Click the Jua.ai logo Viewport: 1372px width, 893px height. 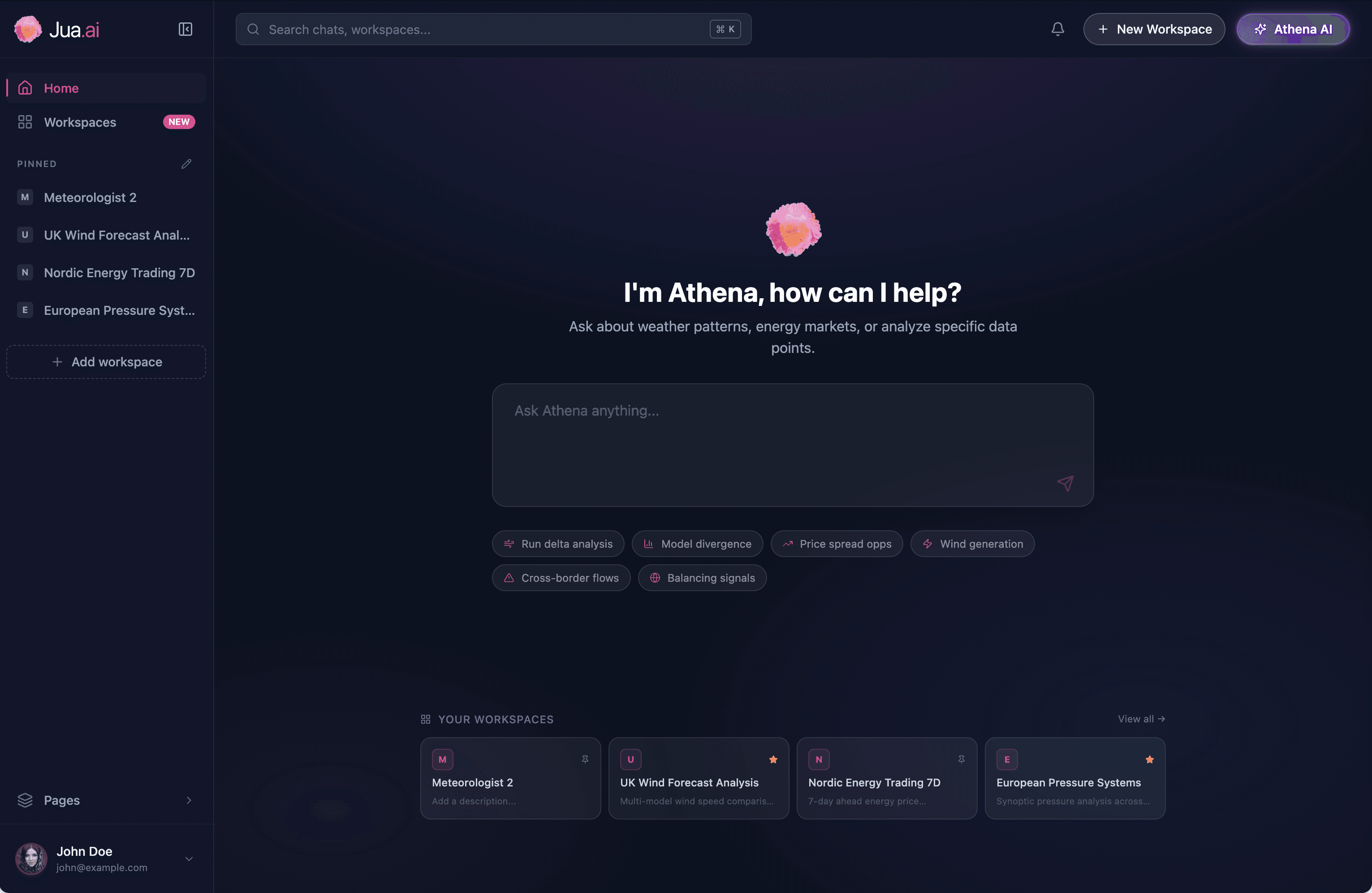pyautogui.click(x=56, y=30)
